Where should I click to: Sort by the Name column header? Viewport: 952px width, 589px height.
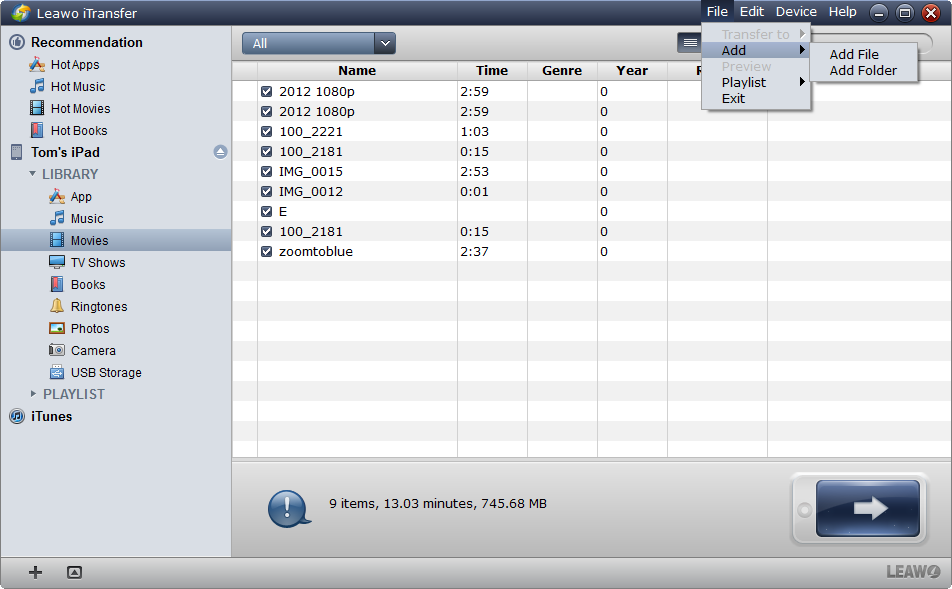tap(357, 70)
